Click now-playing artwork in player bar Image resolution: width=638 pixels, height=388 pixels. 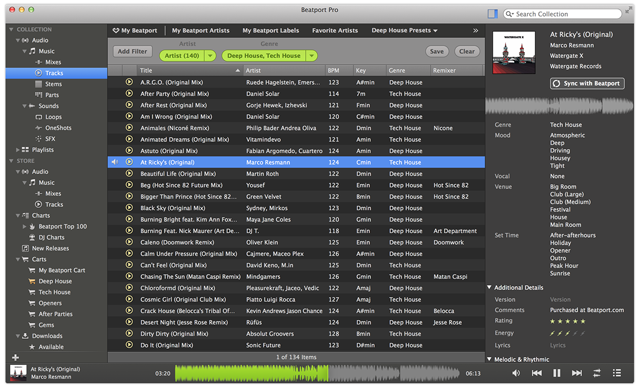(18, 373)
